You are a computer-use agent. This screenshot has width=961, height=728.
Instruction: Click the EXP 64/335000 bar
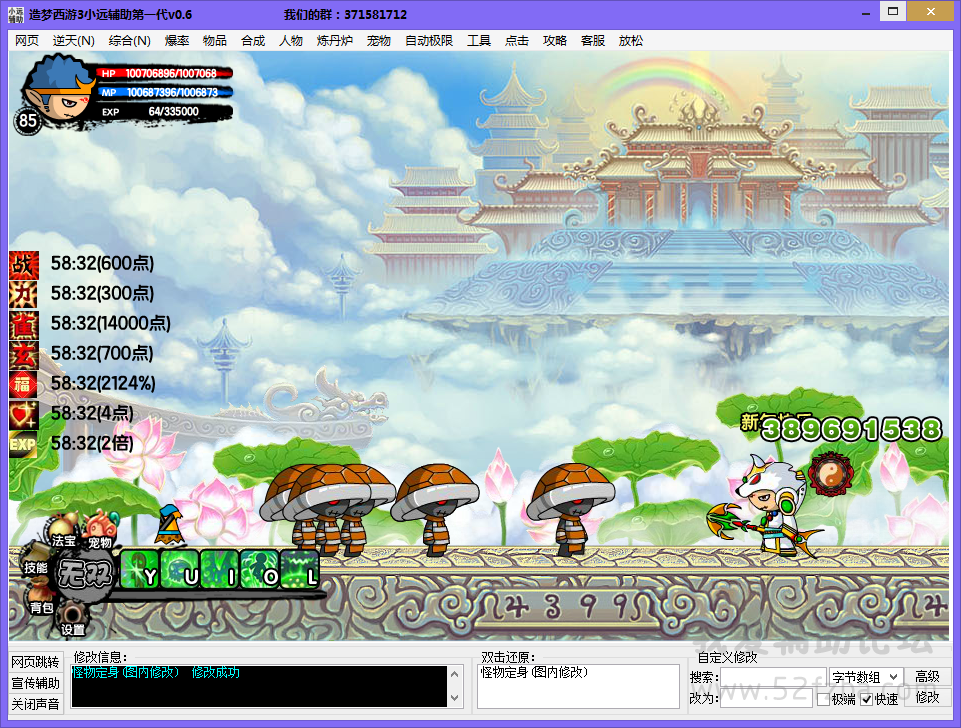coord(164,112)
